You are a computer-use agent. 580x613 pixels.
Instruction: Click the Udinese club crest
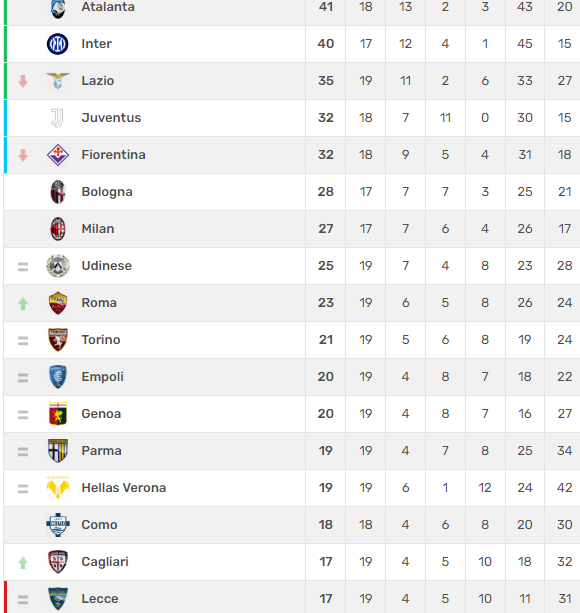58,266
